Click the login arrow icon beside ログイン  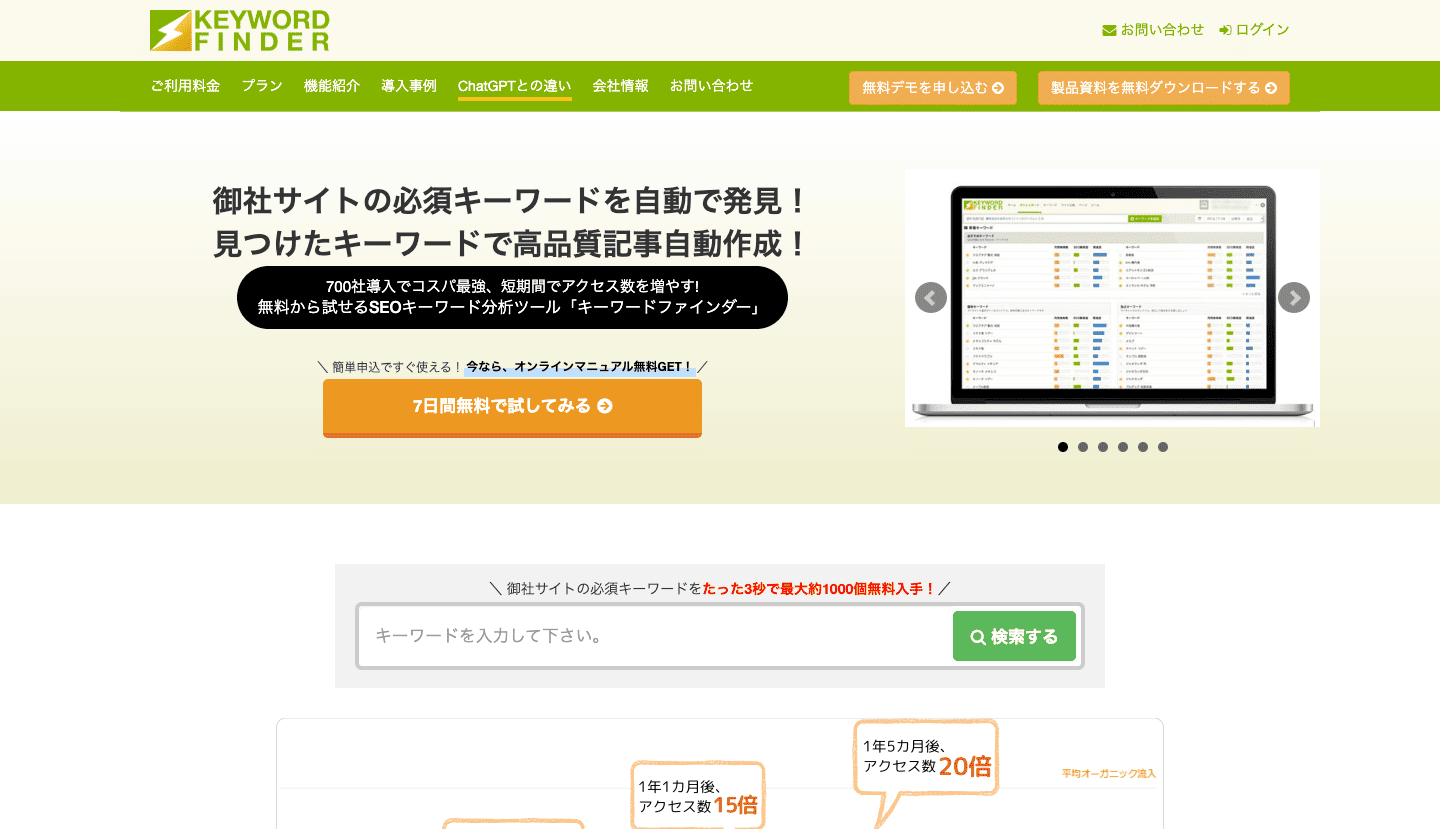[1225, 29]
